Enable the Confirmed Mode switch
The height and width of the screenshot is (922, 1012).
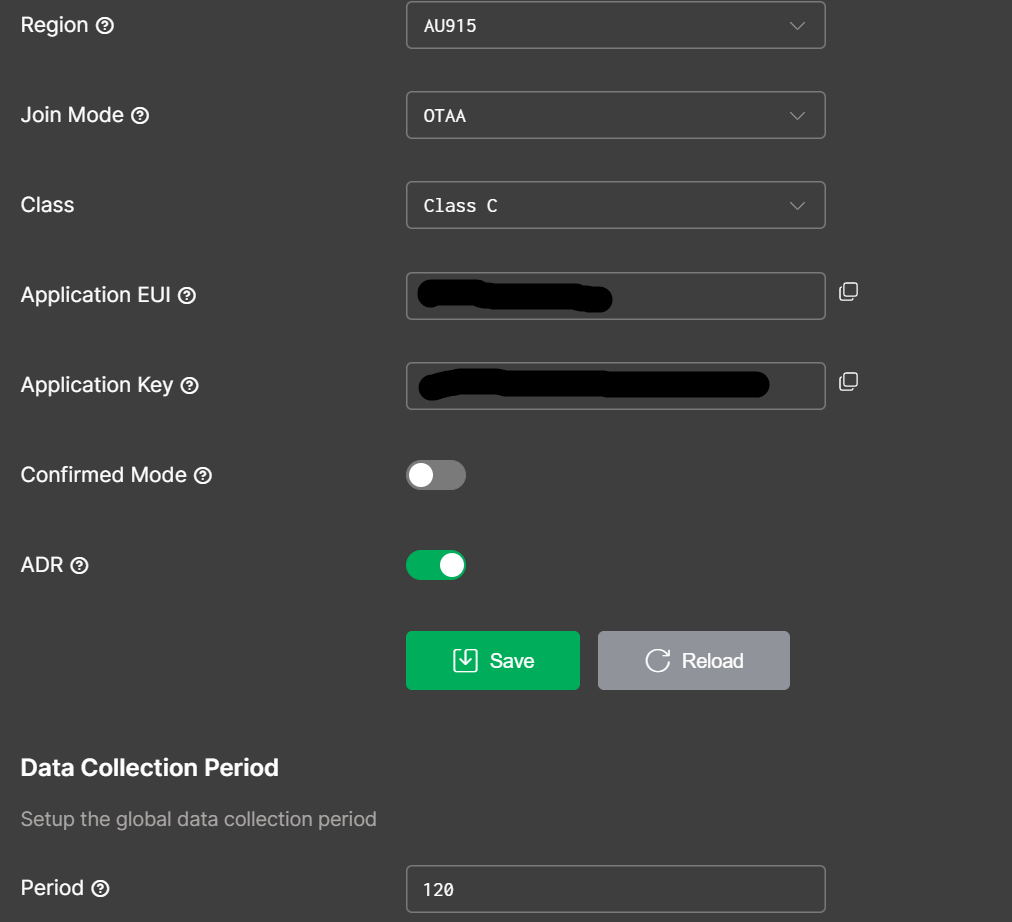click(x=436, y=475)
